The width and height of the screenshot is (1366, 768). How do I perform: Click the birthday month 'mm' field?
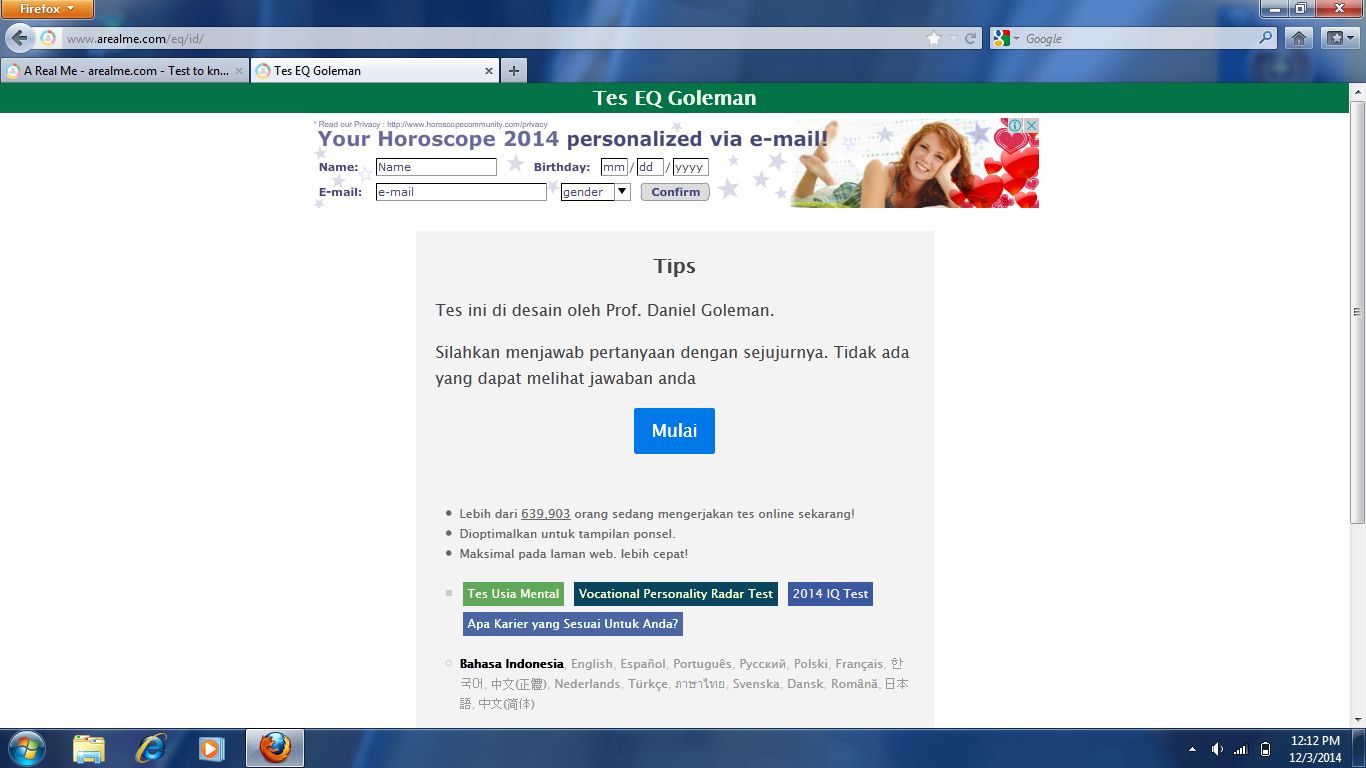pos(614,167)
